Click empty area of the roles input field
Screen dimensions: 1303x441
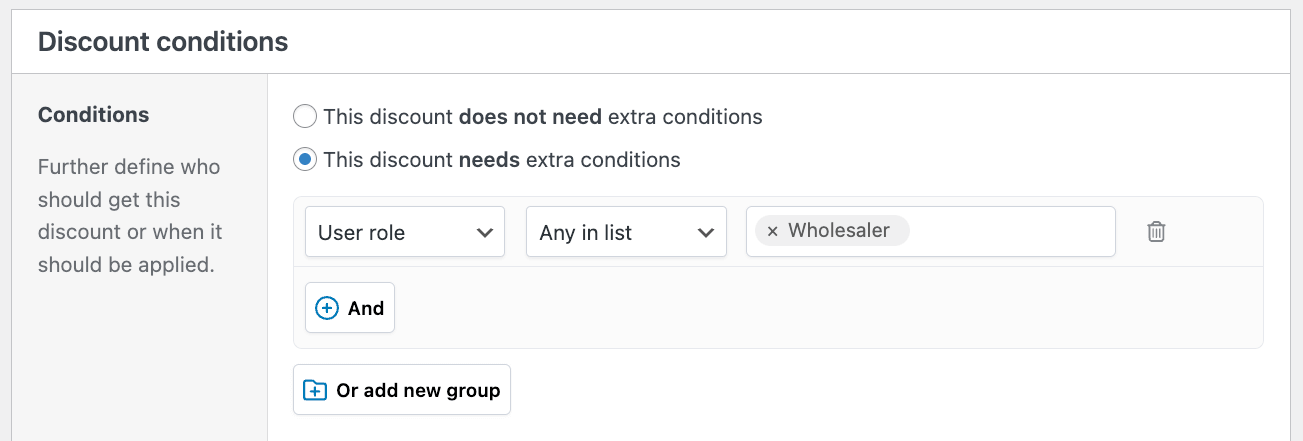[1010, 232]
